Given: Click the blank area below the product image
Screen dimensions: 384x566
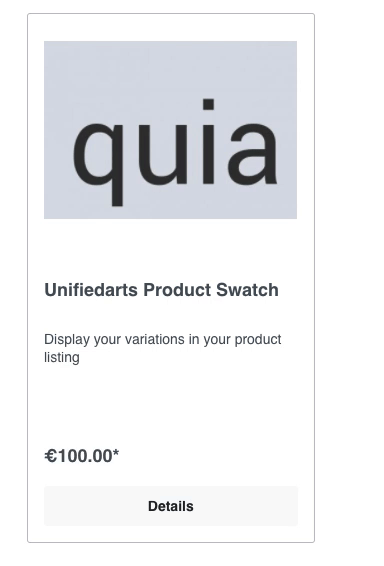Looking at the screenshot, I should [171, 249].
